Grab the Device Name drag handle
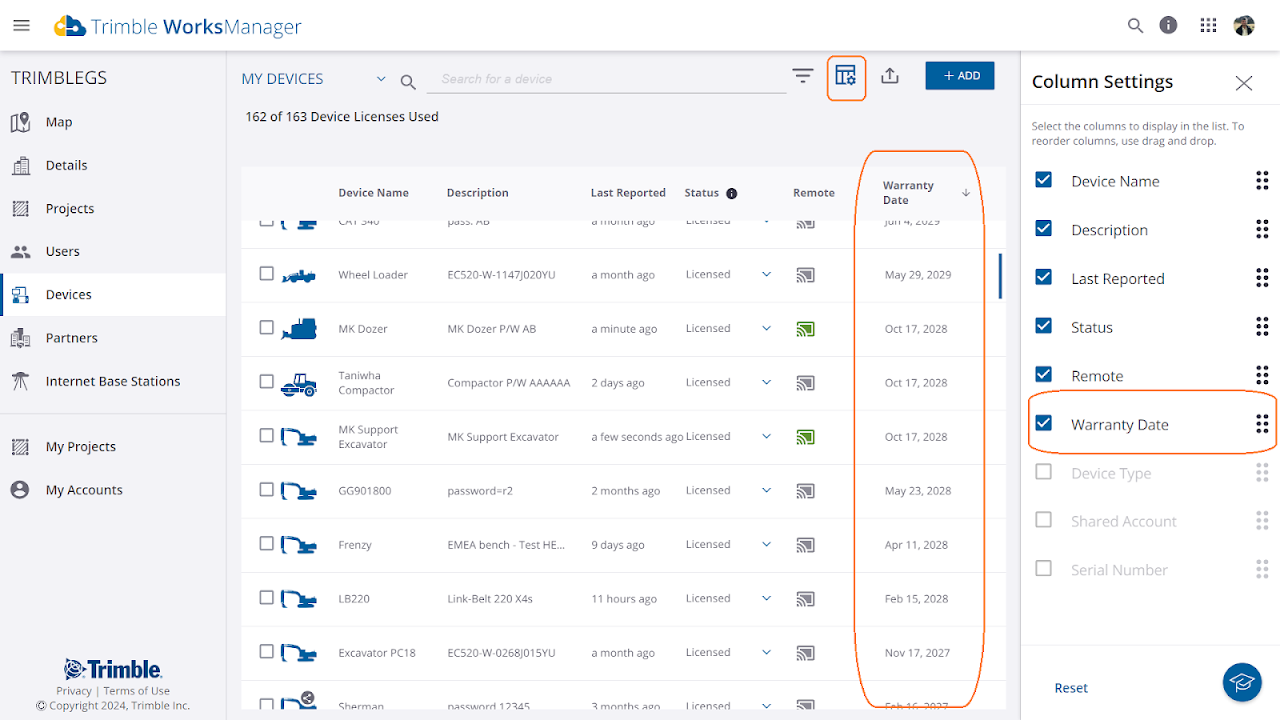This screenshot has width=1280, height=720. tap(1262, 181)
